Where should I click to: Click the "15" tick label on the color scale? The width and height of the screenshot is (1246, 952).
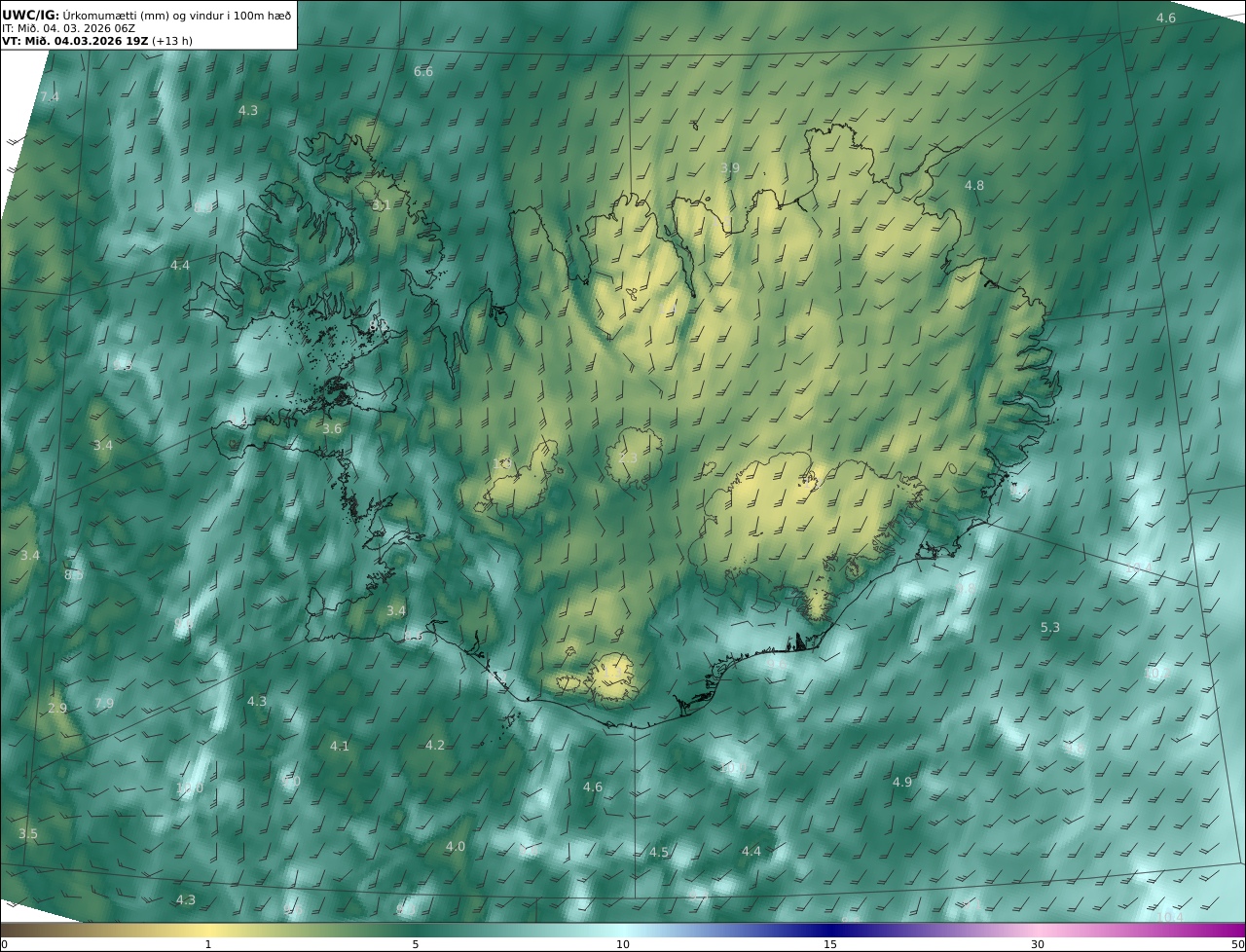click(830, 944)
